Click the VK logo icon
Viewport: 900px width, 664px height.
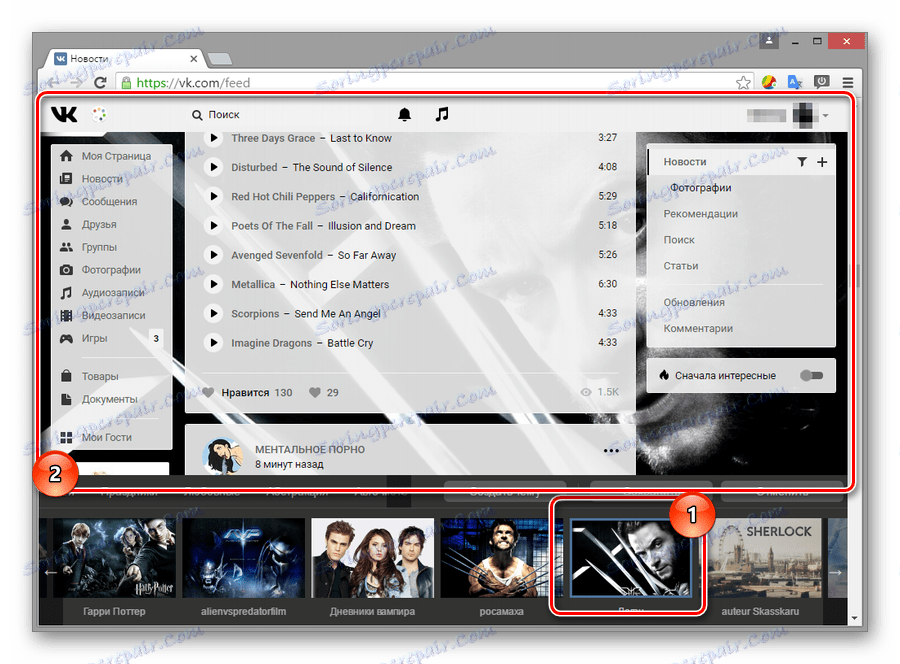[64, 114]
